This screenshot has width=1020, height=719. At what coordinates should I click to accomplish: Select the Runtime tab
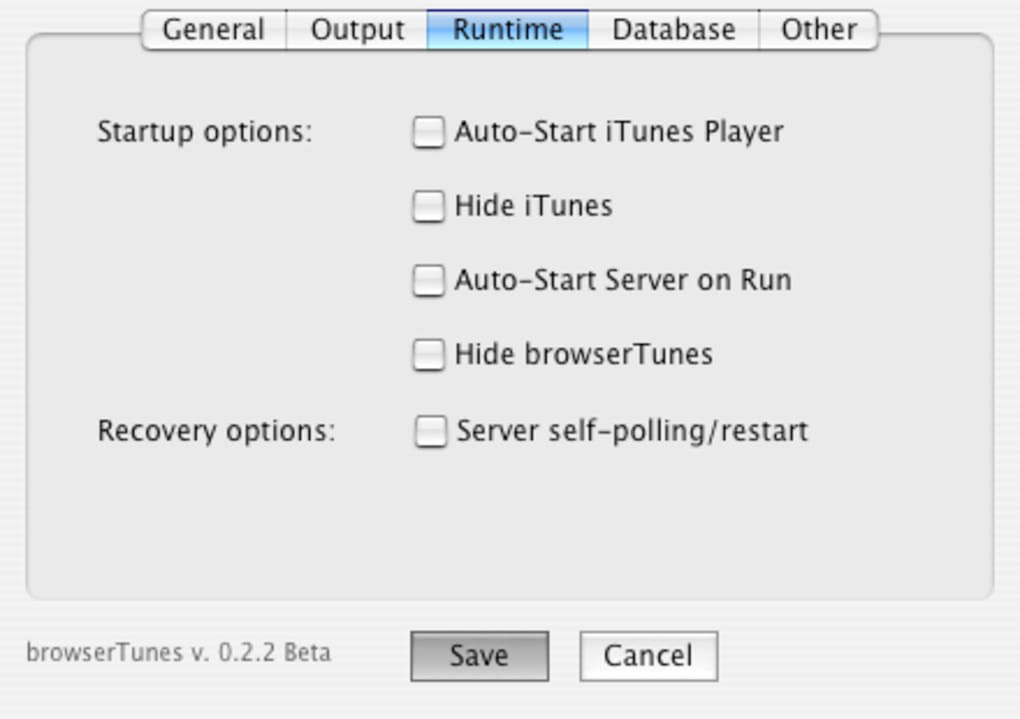[508, 30]
